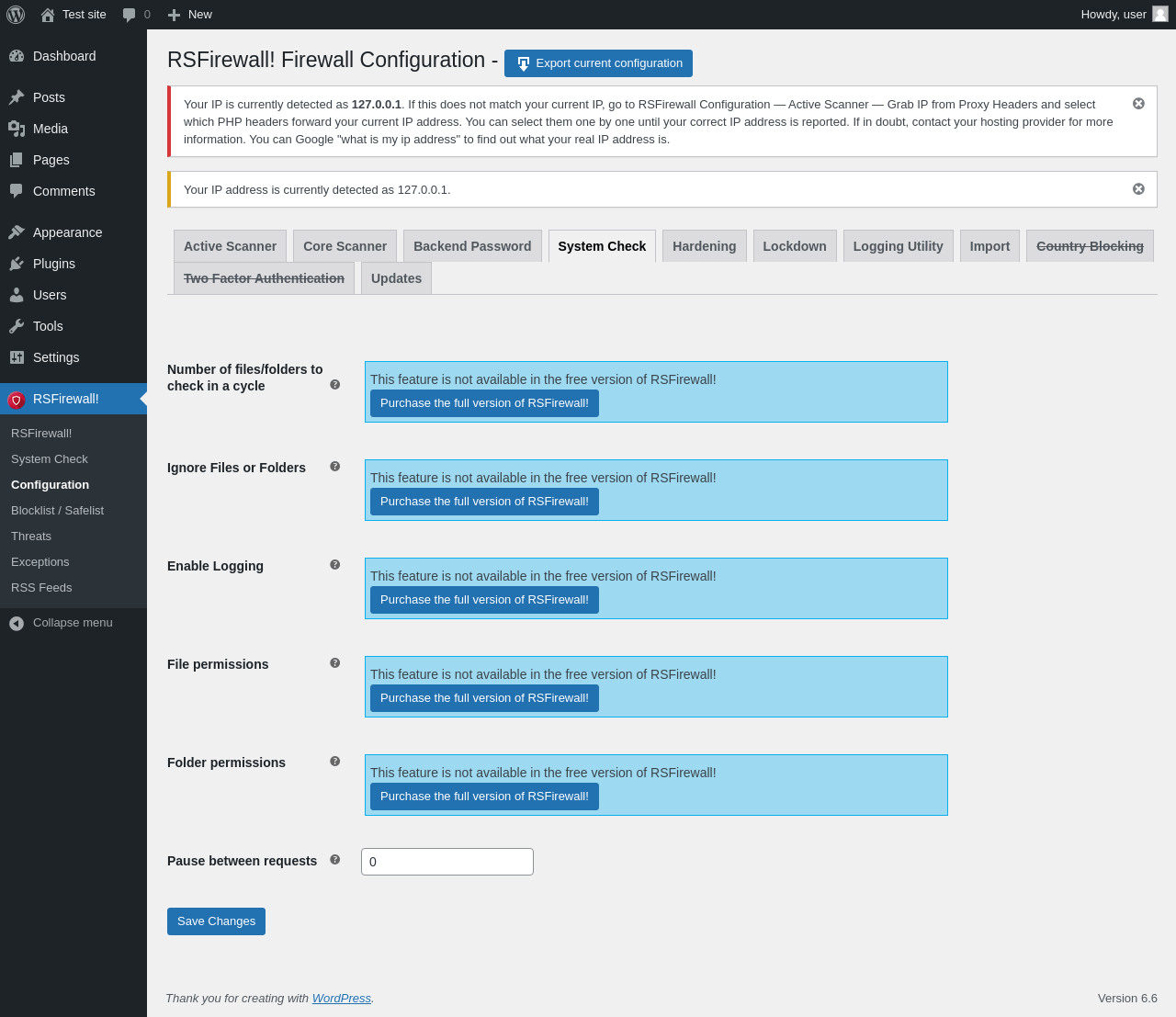The width and height of the screenshot is (1176, 1017).
Task: Click the Appearance brush icon
Action: (17, 232)
